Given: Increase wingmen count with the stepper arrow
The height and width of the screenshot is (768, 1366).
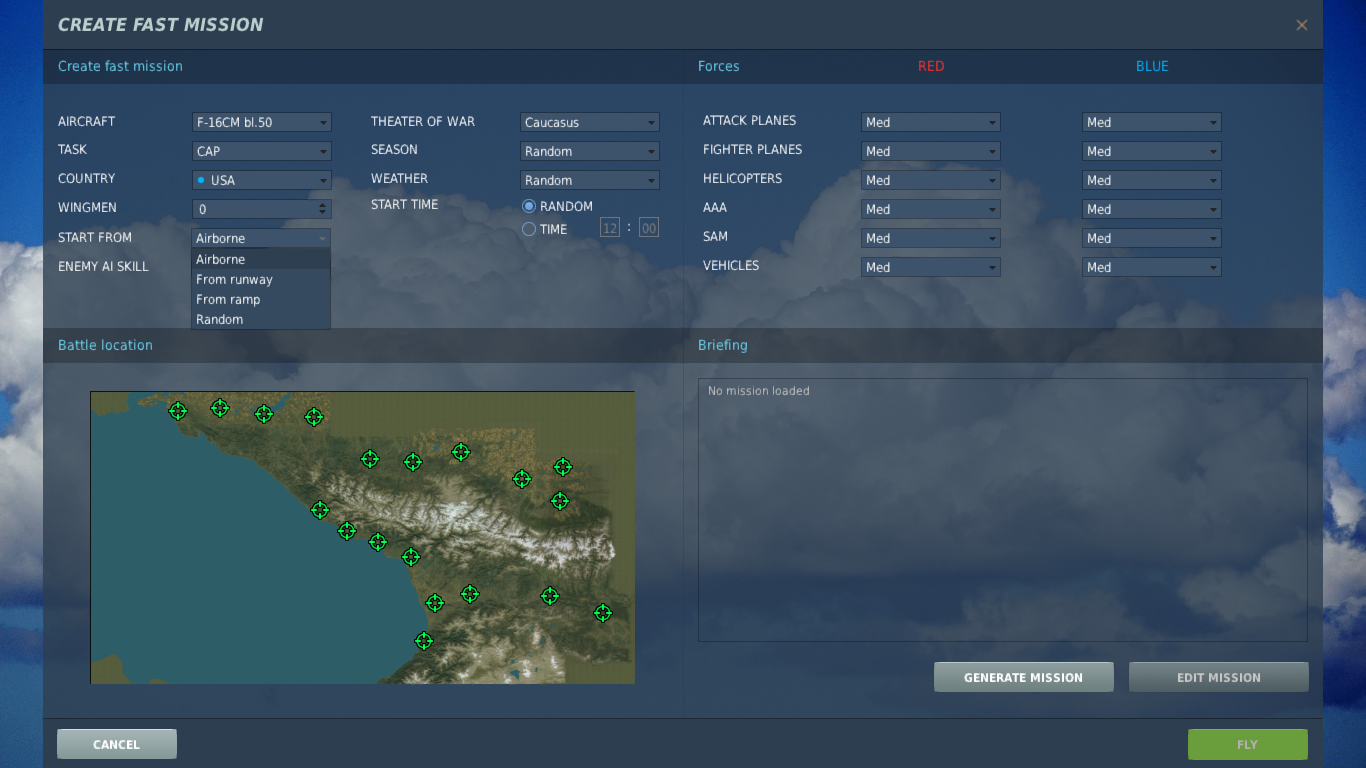Looking at the screenshot, I should [x=322, y=205].
